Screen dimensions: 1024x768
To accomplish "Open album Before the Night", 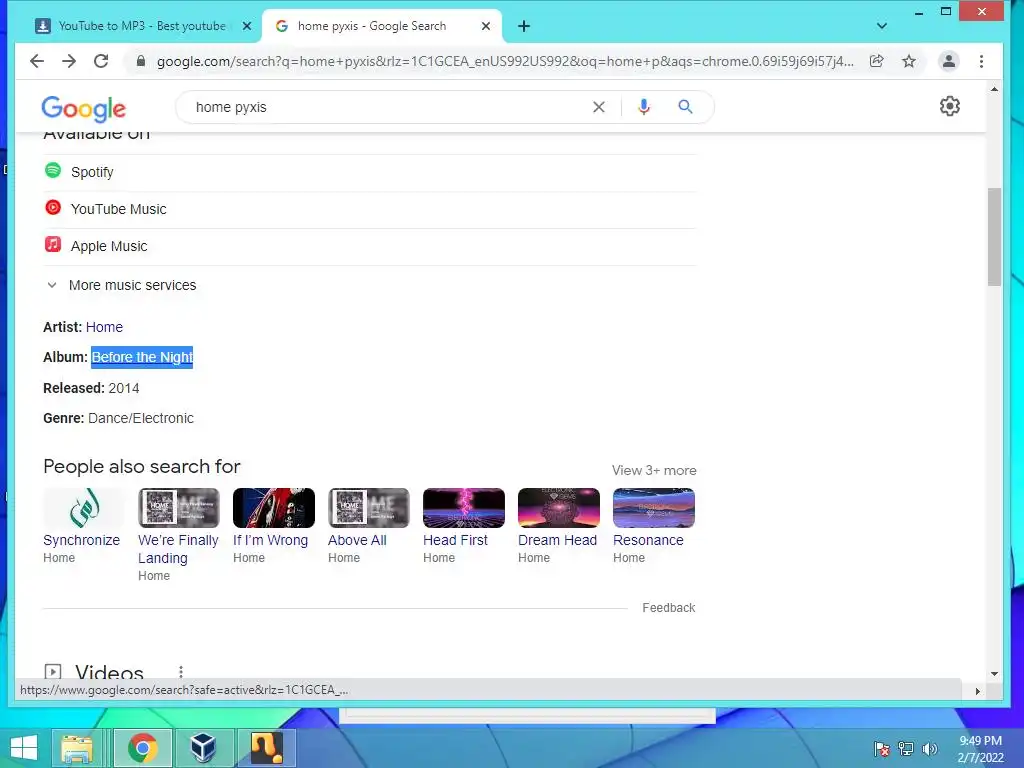I will [142, 357].
